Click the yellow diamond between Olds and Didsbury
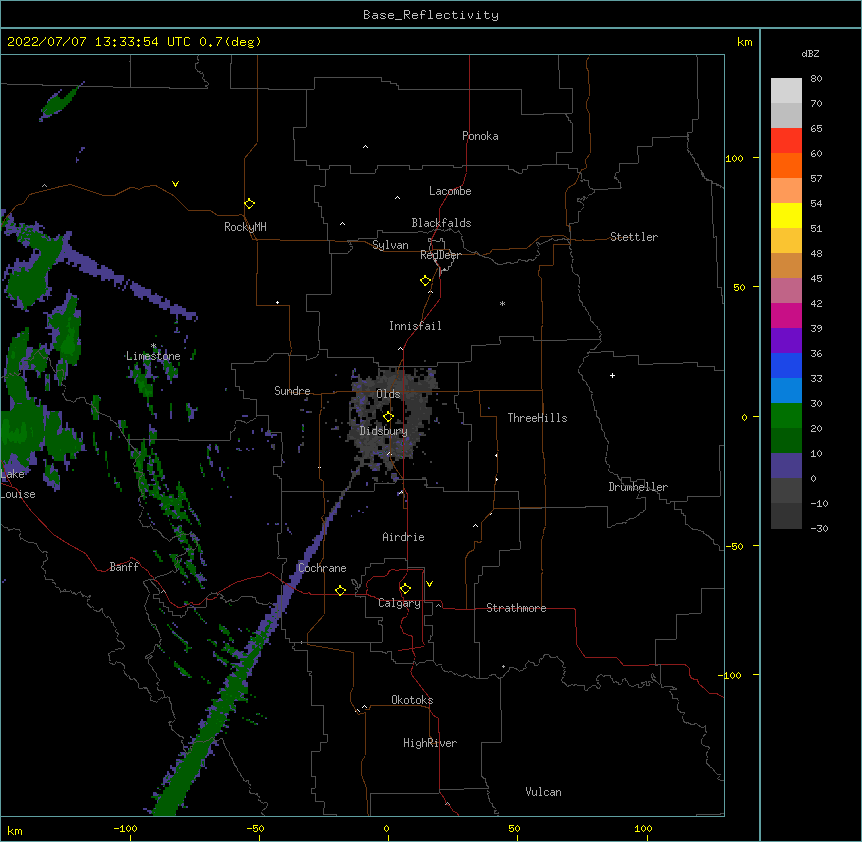 tap(389, 417)
